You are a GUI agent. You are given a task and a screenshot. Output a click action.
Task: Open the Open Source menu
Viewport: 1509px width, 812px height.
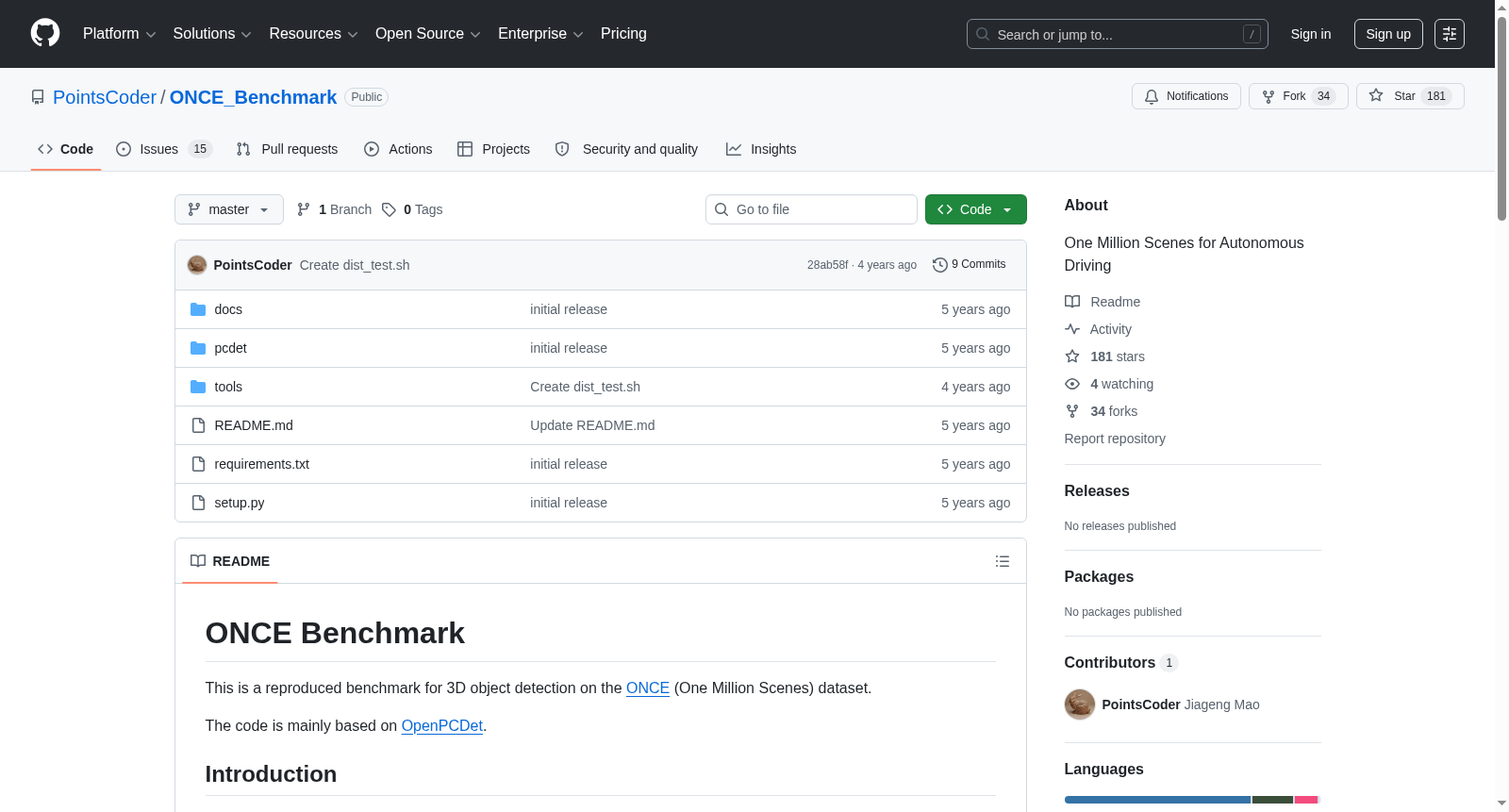(427, 34)
